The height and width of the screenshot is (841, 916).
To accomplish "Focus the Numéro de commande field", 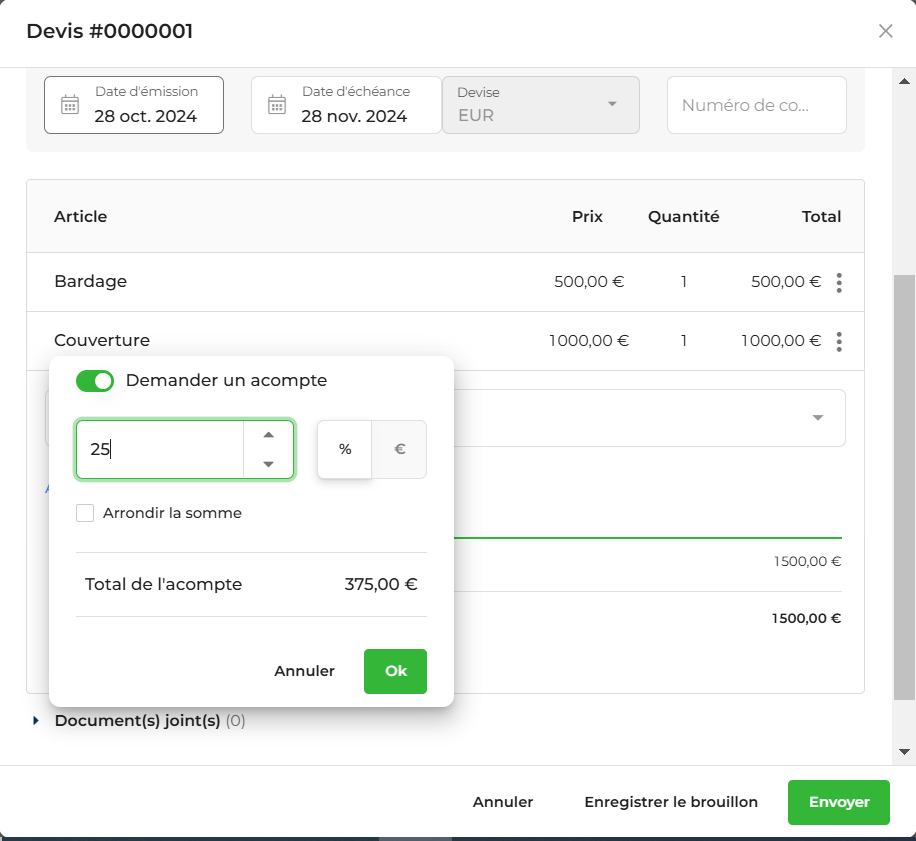I will point(757,105).
